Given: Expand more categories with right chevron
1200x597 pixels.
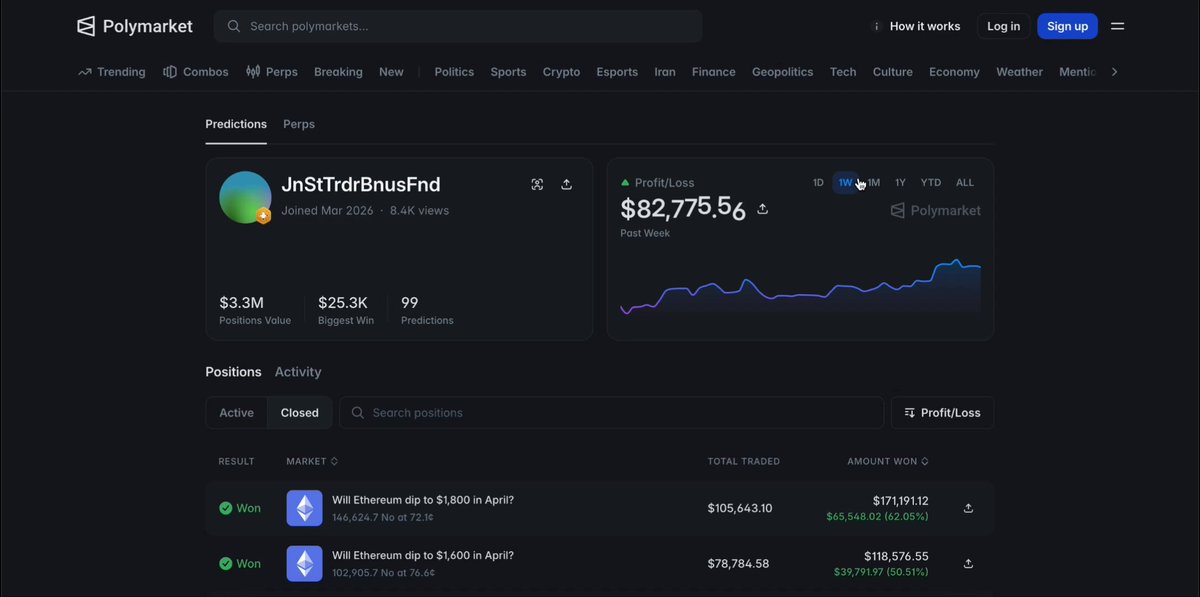Looking at the screenshot, I should click(x=1115, y=72).
